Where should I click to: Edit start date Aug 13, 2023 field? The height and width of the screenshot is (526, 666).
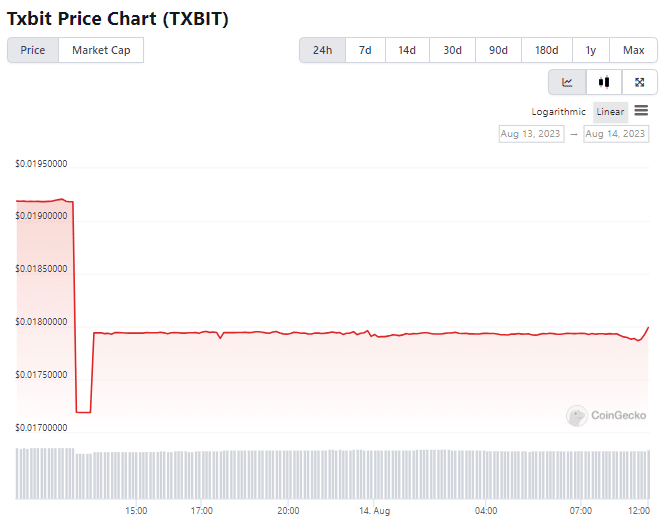click(x=531, y=134)
